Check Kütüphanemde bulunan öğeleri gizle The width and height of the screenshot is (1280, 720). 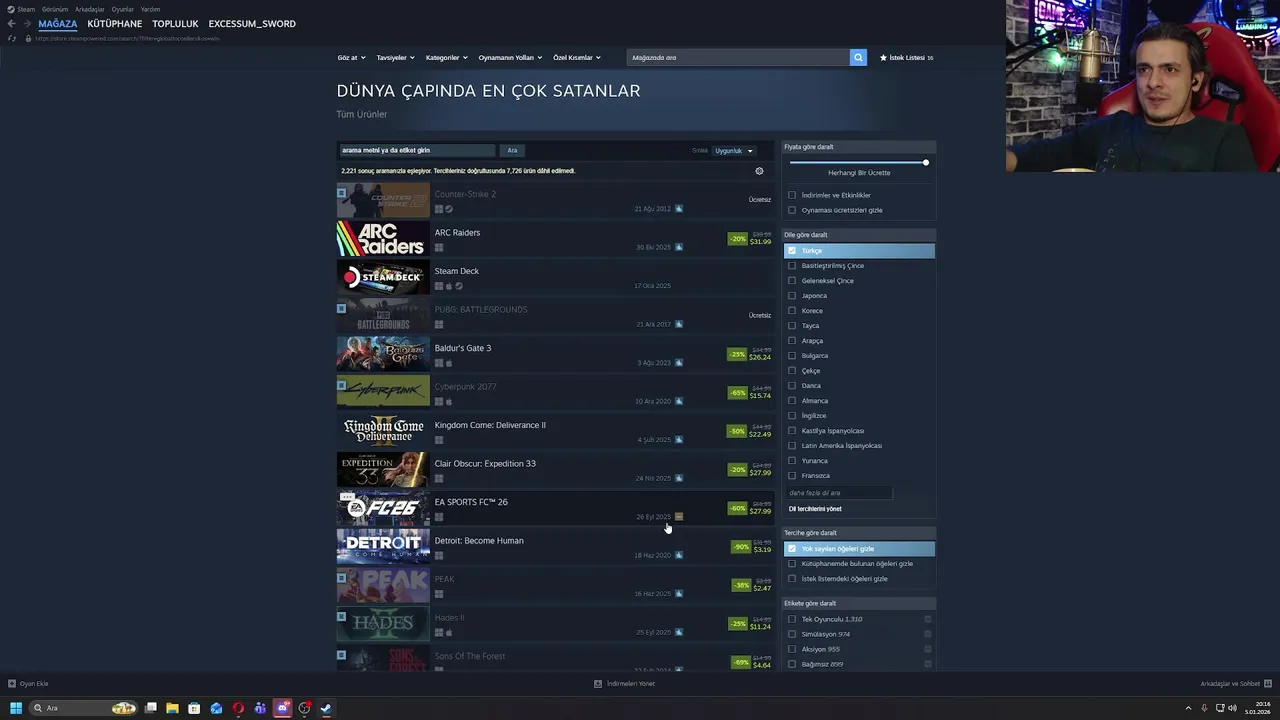click(792, 563)
